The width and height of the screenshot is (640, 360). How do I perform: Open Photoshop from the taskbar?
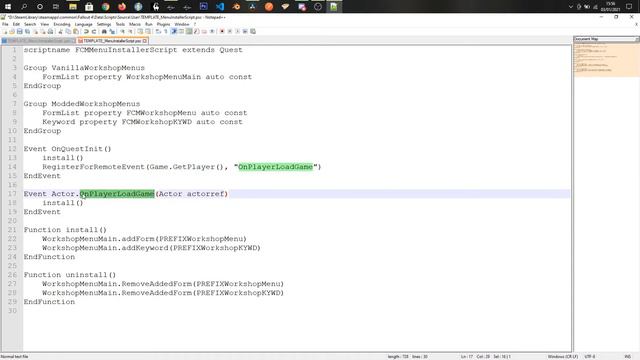pos(203,7)
